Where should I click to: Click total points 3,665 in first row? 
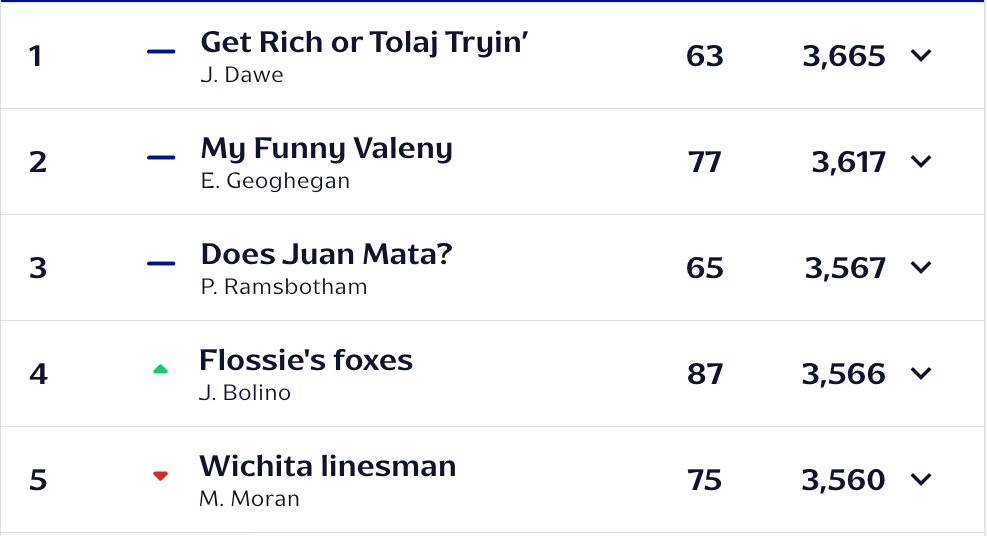point(844,56)
